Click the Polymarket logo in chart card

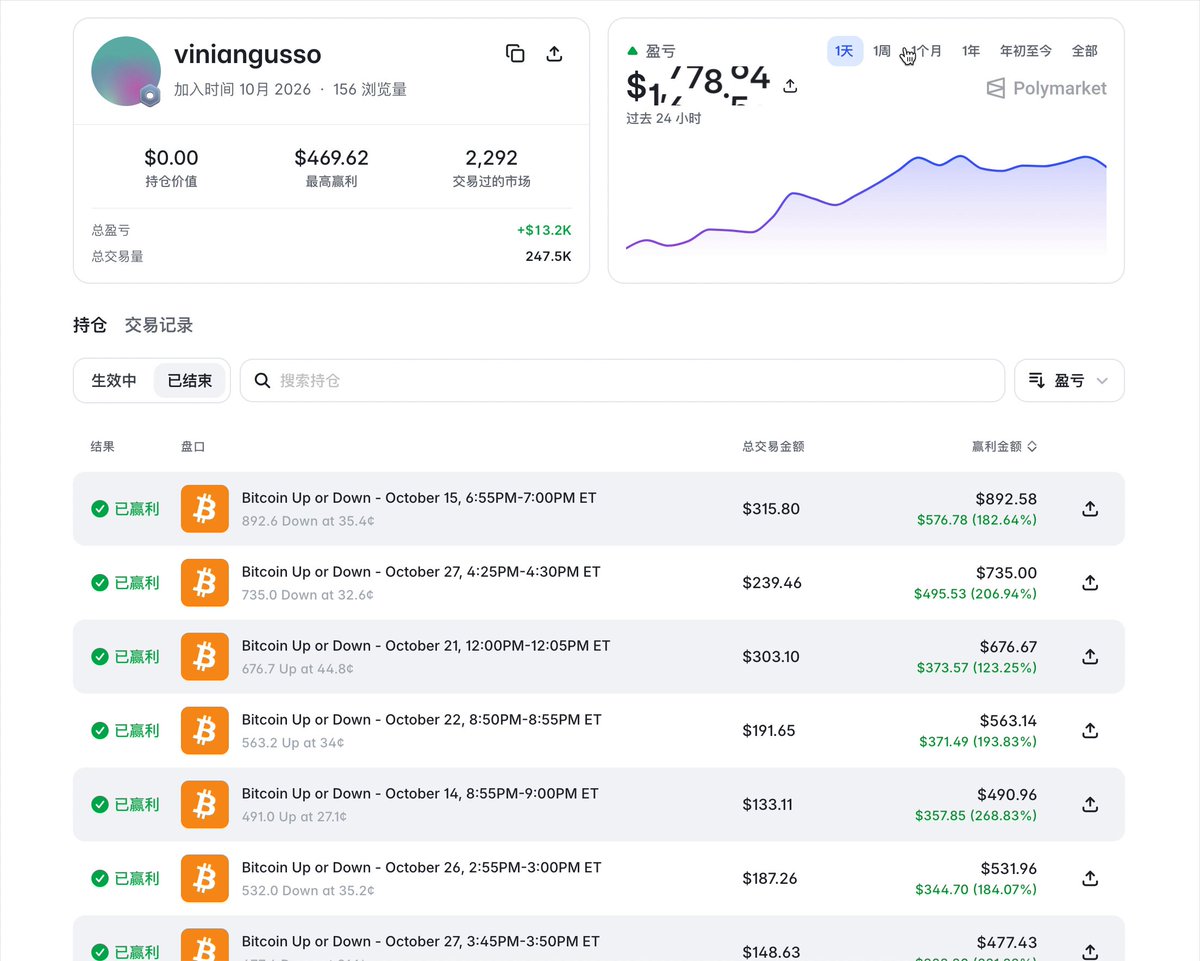1046,88
